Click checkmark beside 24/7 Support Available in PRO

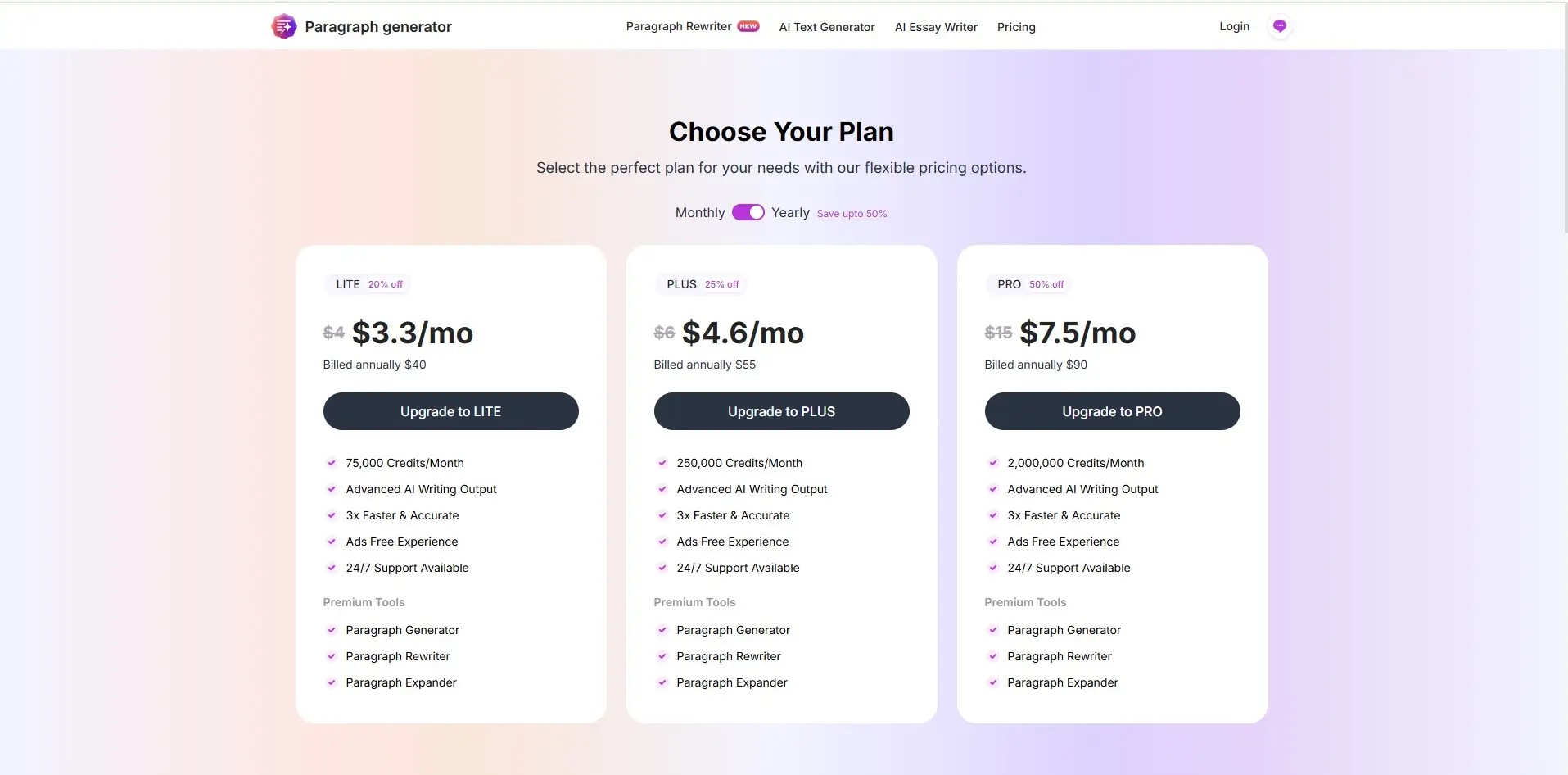(x=992, y=568)
